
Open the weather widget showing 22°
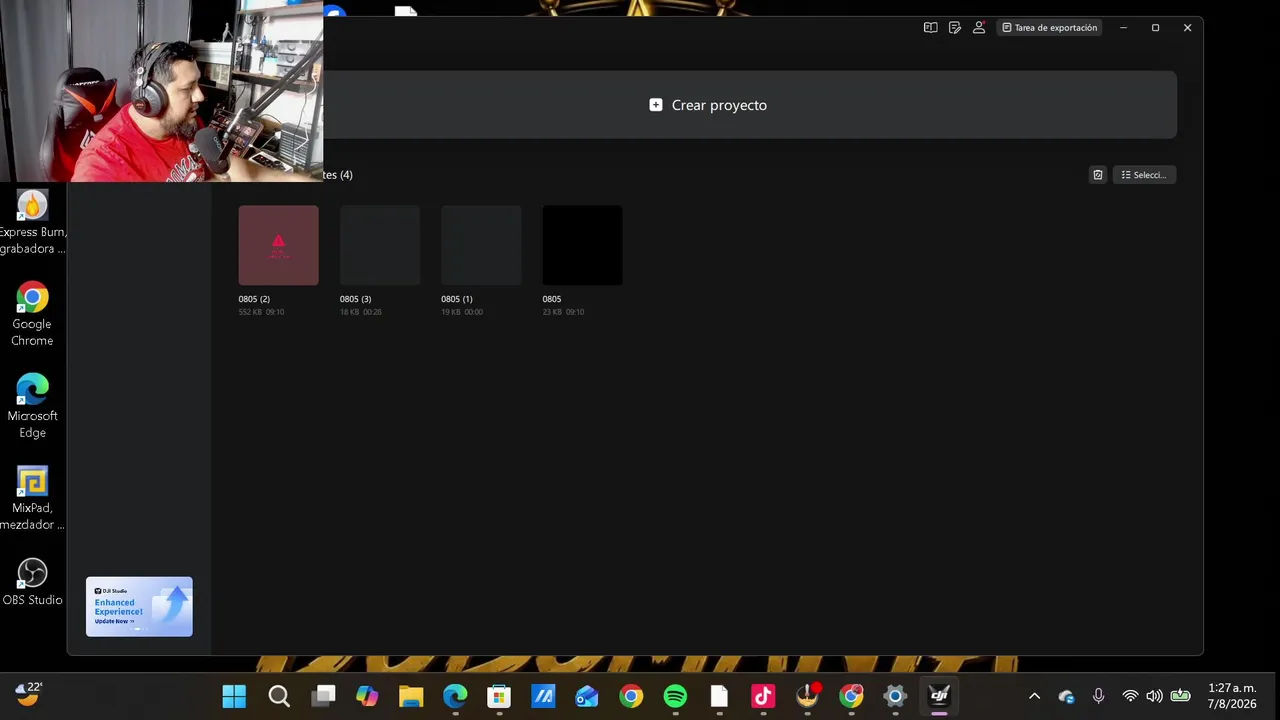point(29,693)
